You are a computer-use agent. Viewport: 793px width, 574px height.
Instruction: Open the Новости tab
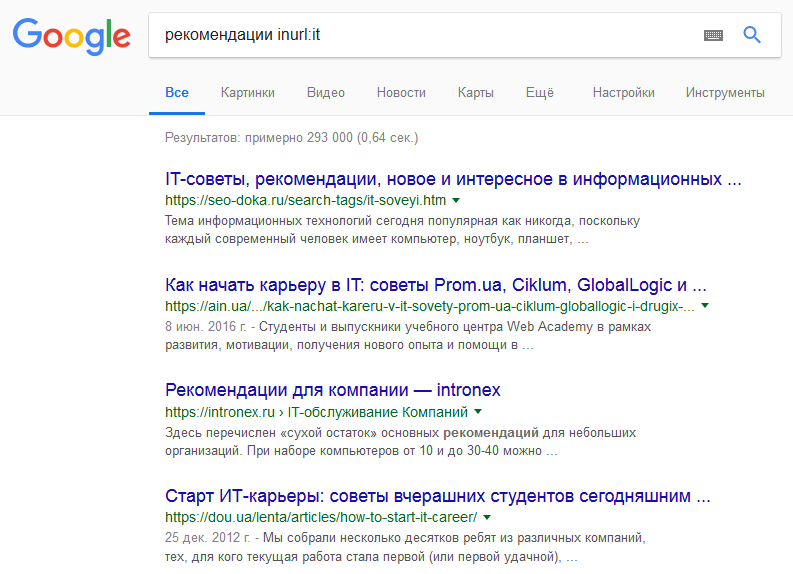[x=401, y=93]
